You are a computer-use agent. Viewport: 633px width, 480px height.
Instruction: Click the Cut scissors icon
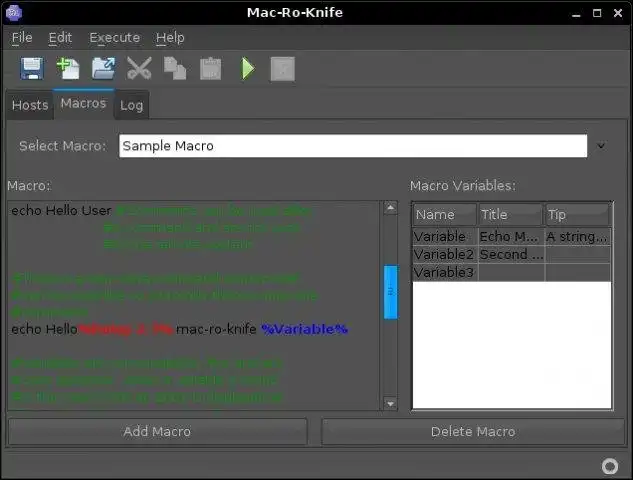point(139,68)
